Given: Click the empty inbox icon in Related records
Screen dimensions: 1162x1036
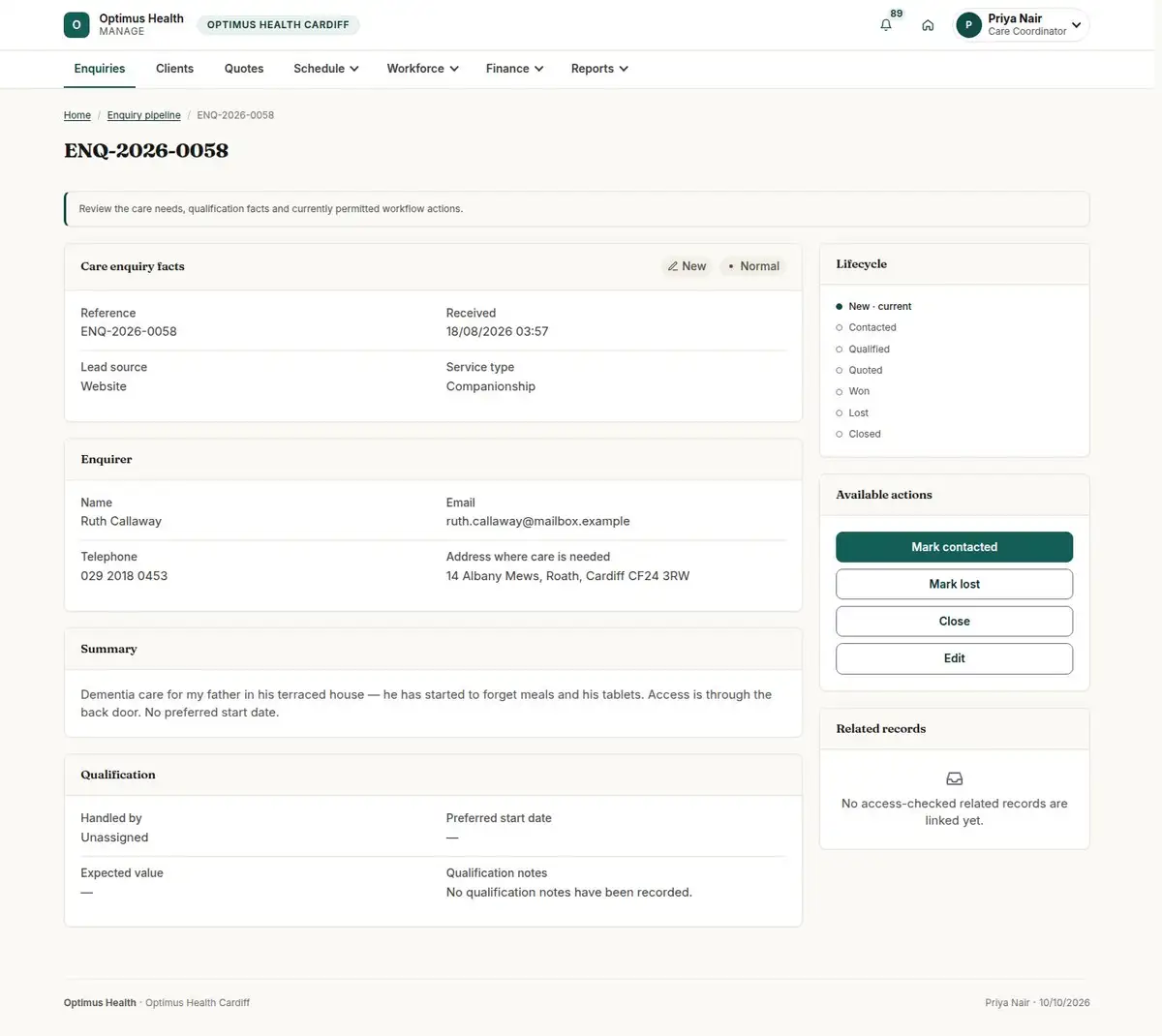Looking at the screenshot, I should [954, 778].
